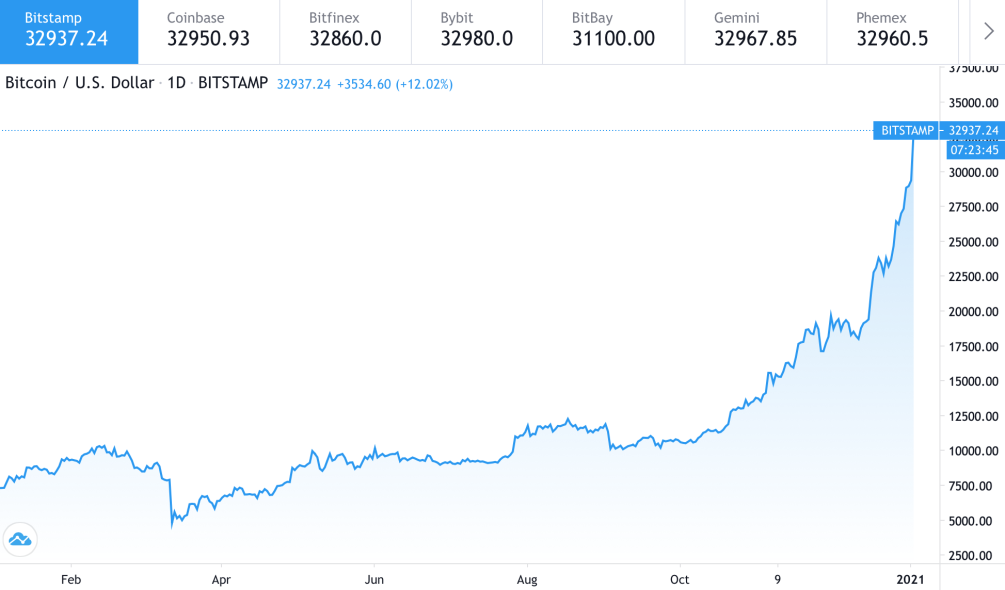Click the BITSTAMP 32937.24 price label
Viewport: 1005px width, 590px height.
point(938,131)
